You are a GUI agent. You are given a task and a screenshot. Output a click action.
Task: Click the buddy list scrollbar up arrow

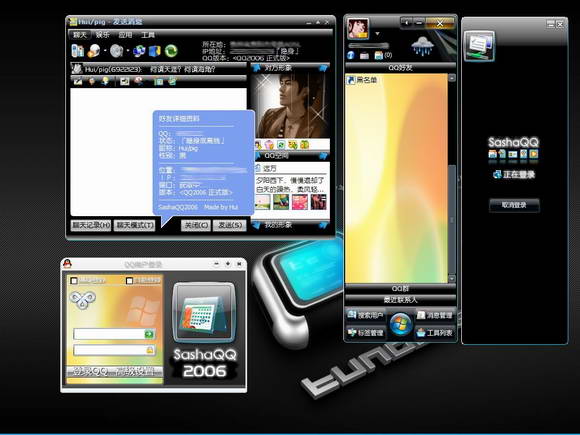[452, 78]
